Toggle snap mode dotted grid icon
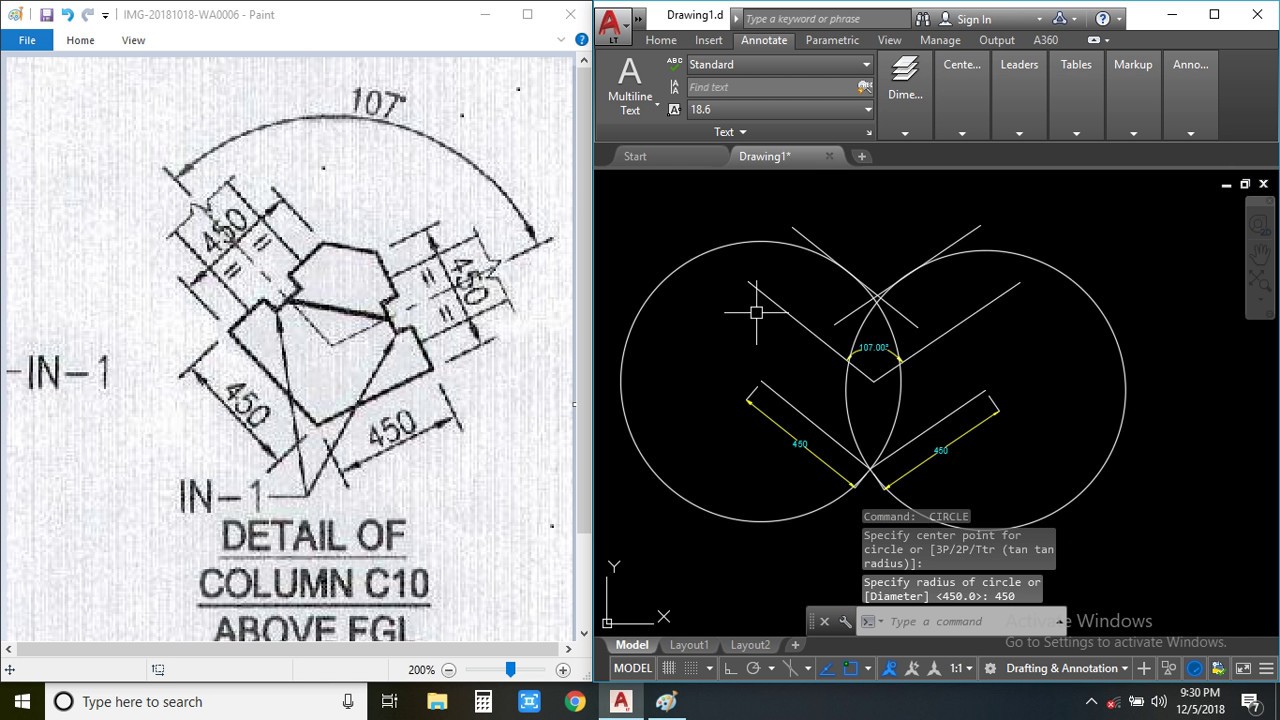This screenshot has width=1280, height=720. pos(691,669)
